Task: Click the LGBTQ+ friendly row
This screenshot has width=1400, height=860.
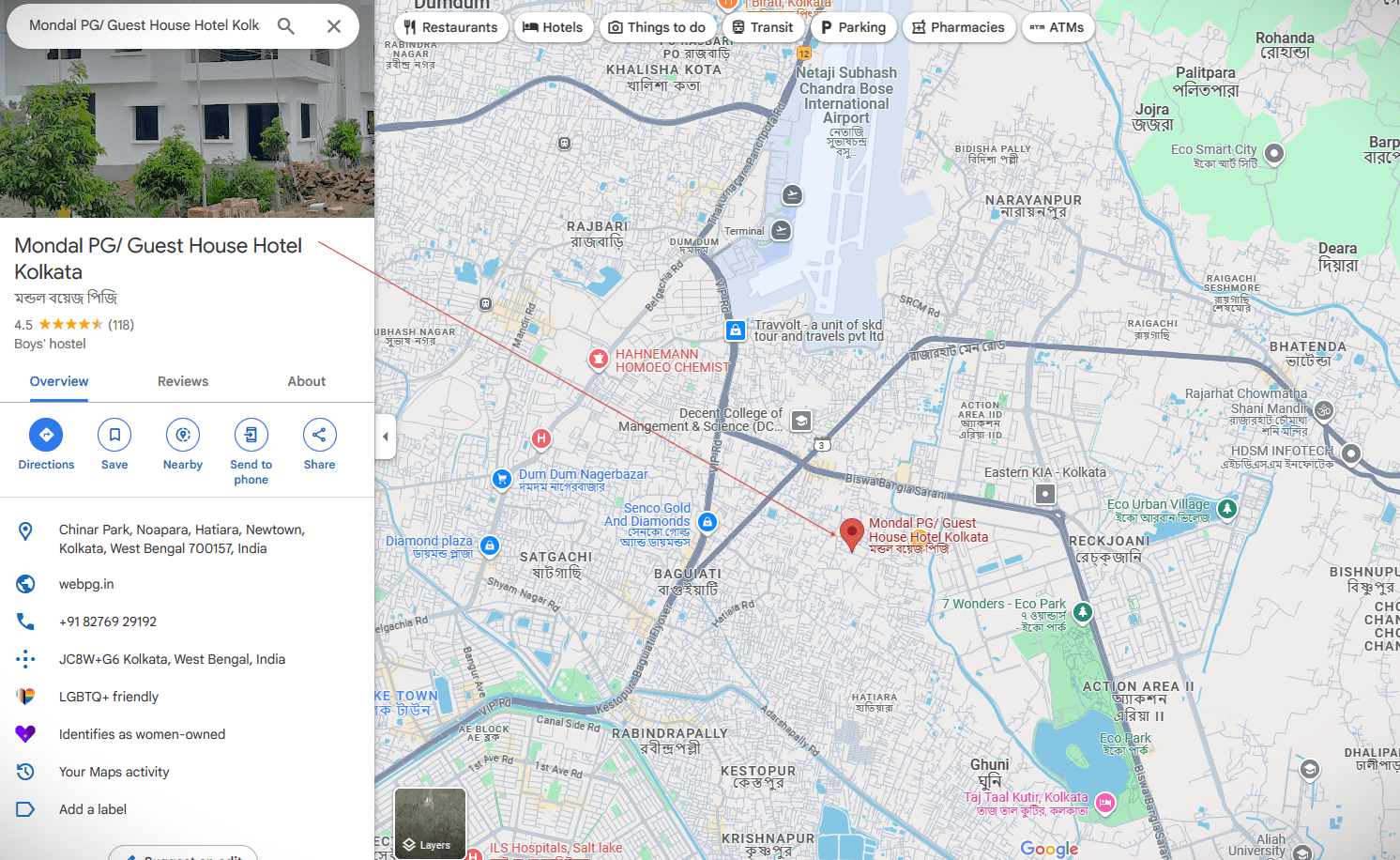Action: click(x=187, y=697)
